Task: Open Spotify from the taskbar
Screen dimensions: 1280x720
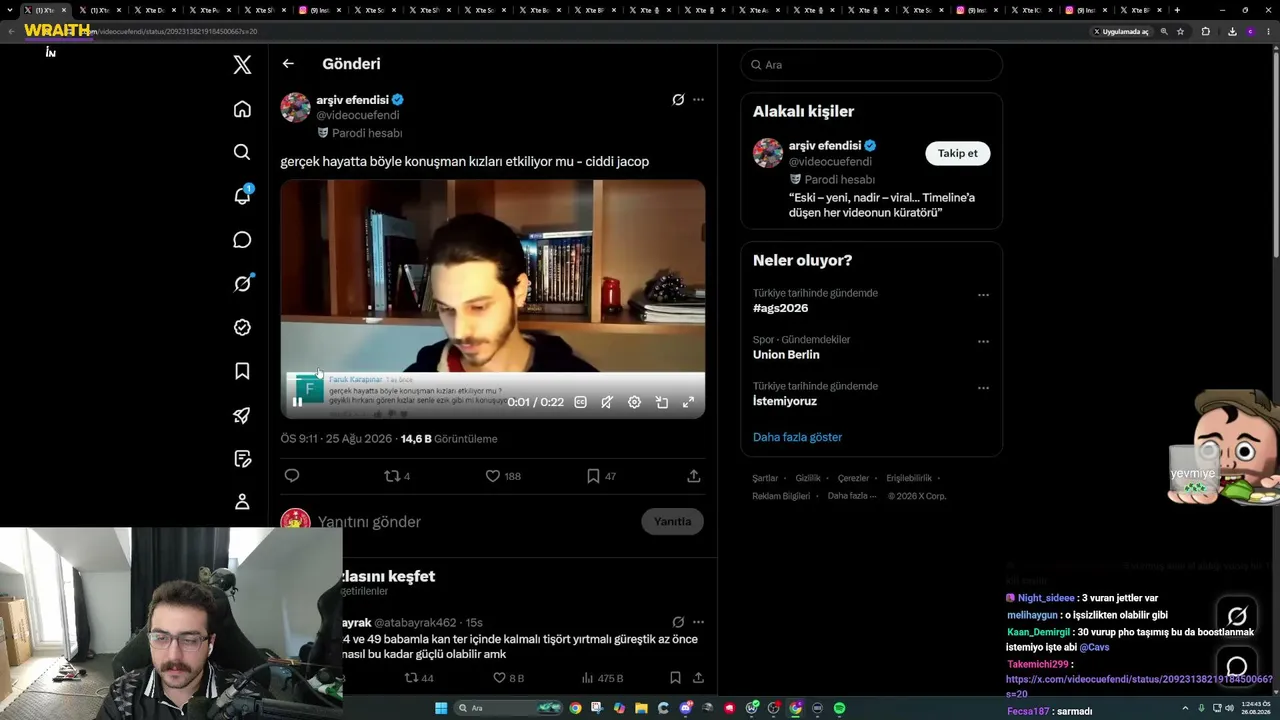Action: coord(839,708)
